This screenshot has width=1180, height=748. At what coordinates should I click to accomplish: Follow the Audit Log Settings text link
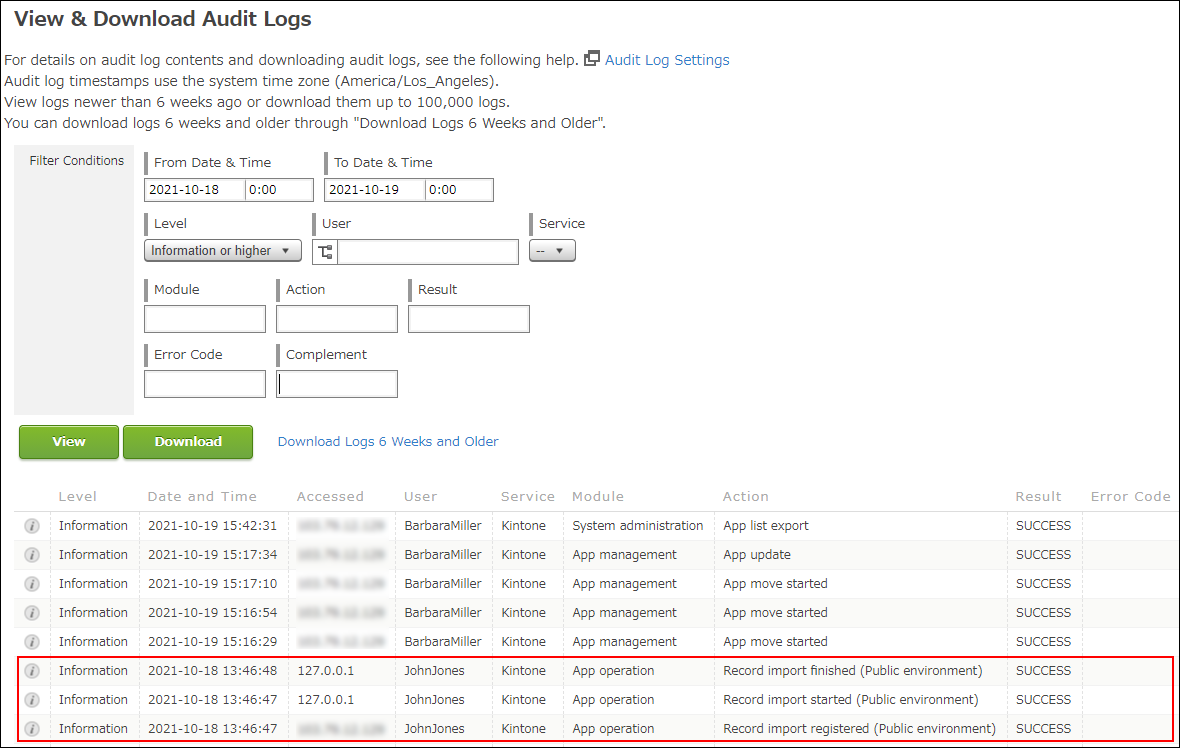click(x=667, y=59)
